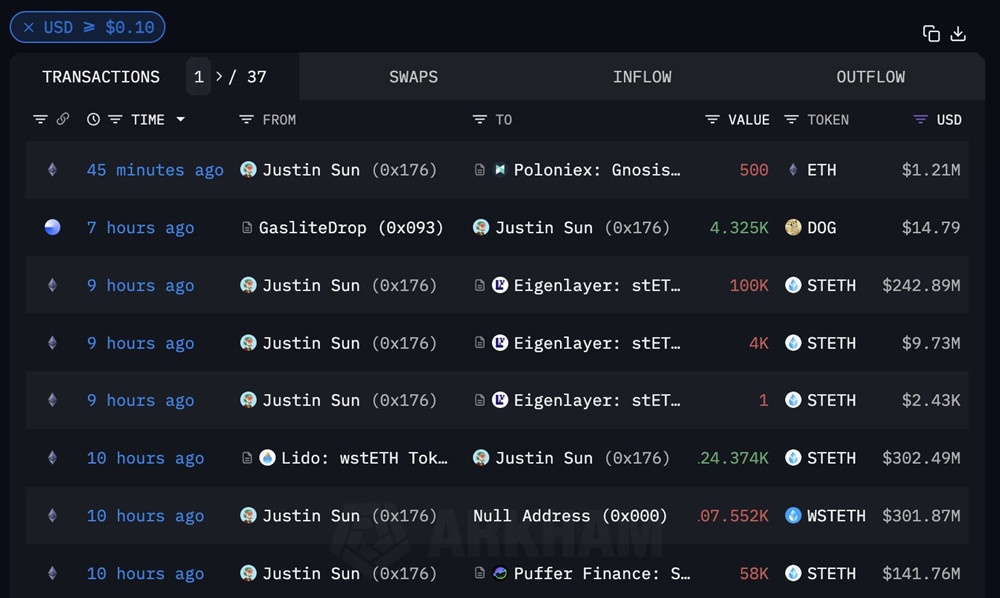Switch to the OUTFLOW tab
The image size is (1000, 598).
click(x=870, y=77)
